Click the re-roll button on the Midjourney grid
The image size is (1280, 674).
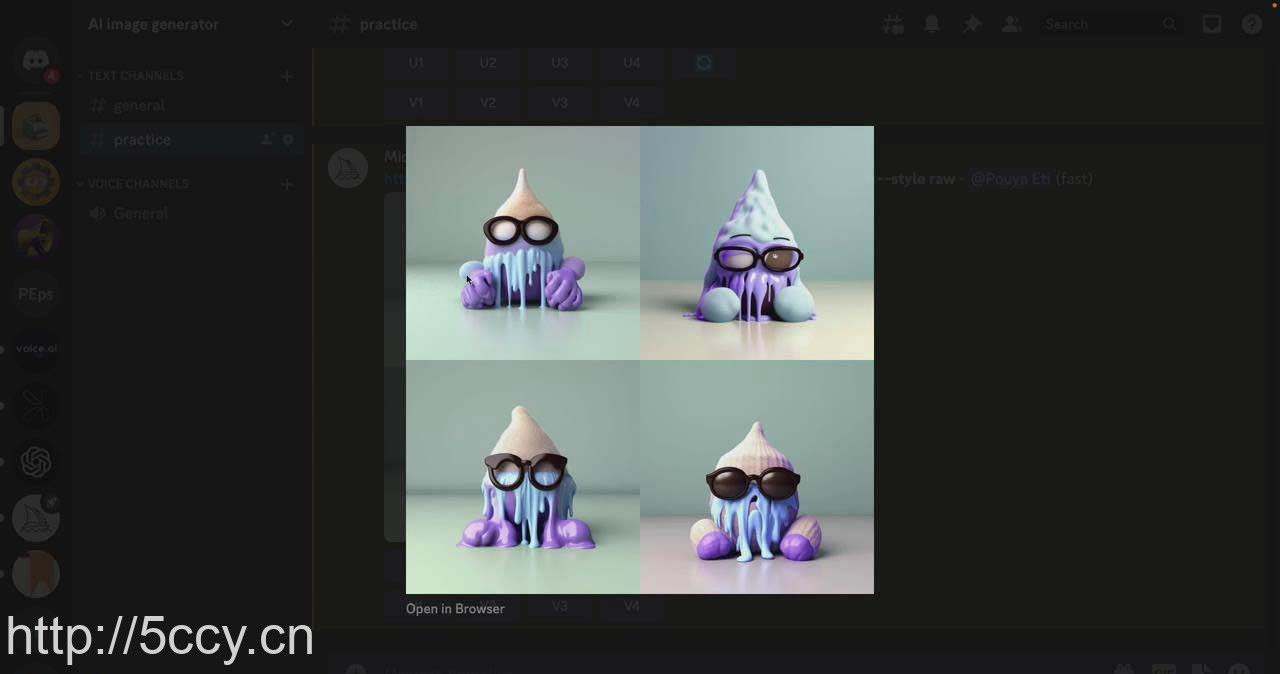click(703, 62)
